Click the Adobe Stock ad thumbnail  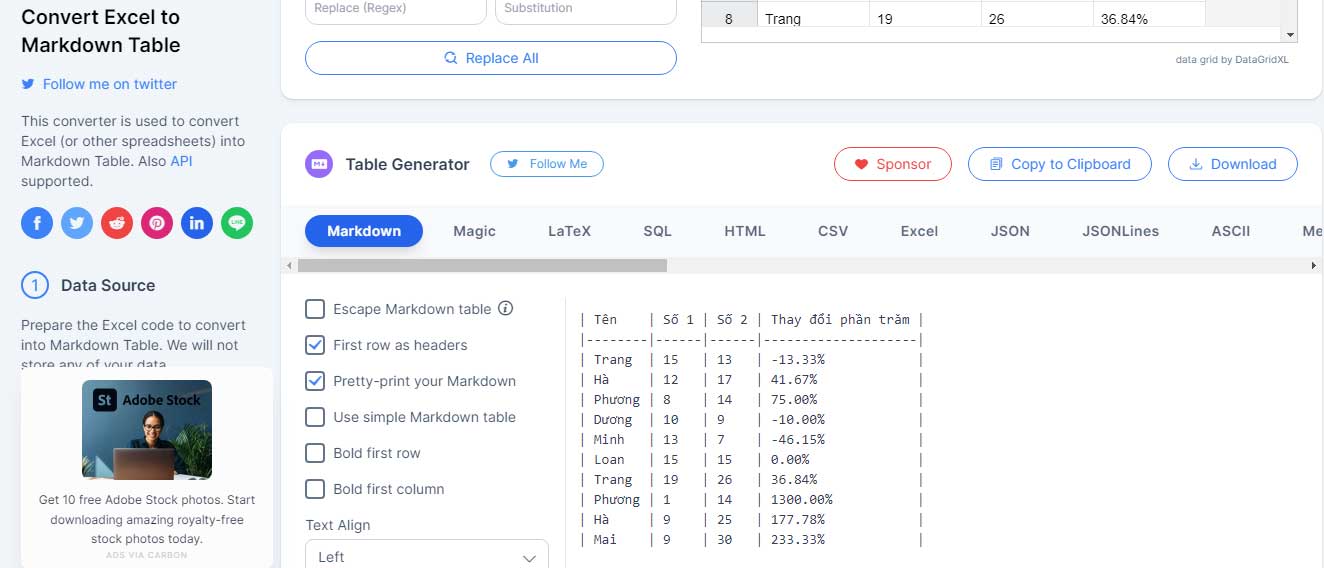(147, 430)
